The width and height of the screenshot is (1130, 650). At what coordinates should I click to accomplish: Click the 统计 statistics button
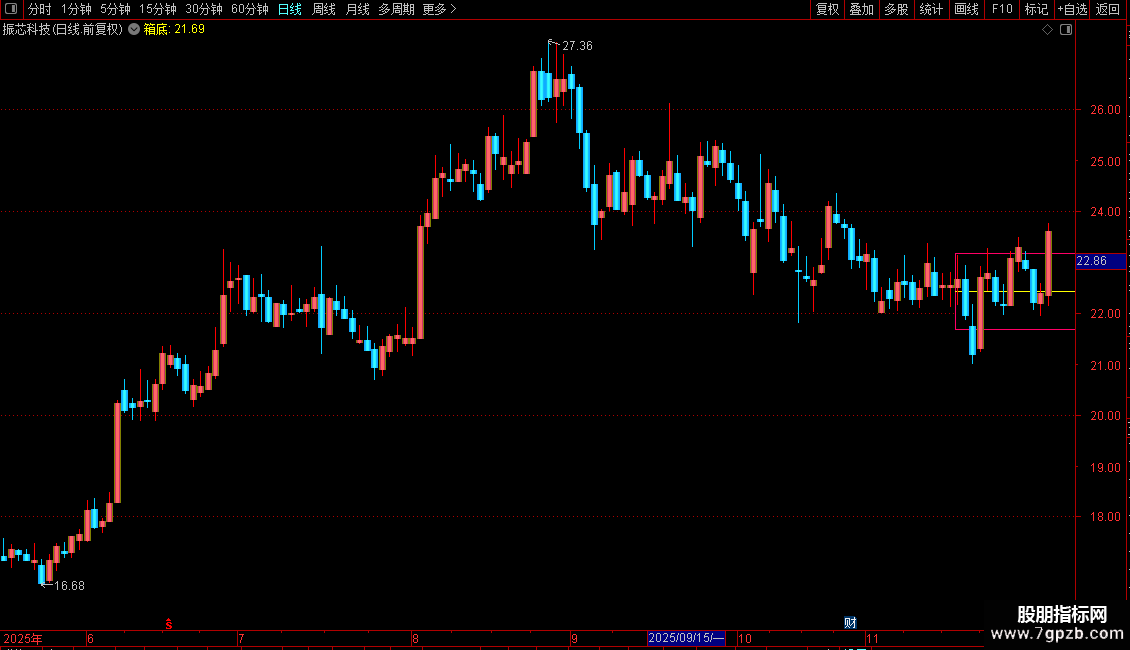coord(931,9)
